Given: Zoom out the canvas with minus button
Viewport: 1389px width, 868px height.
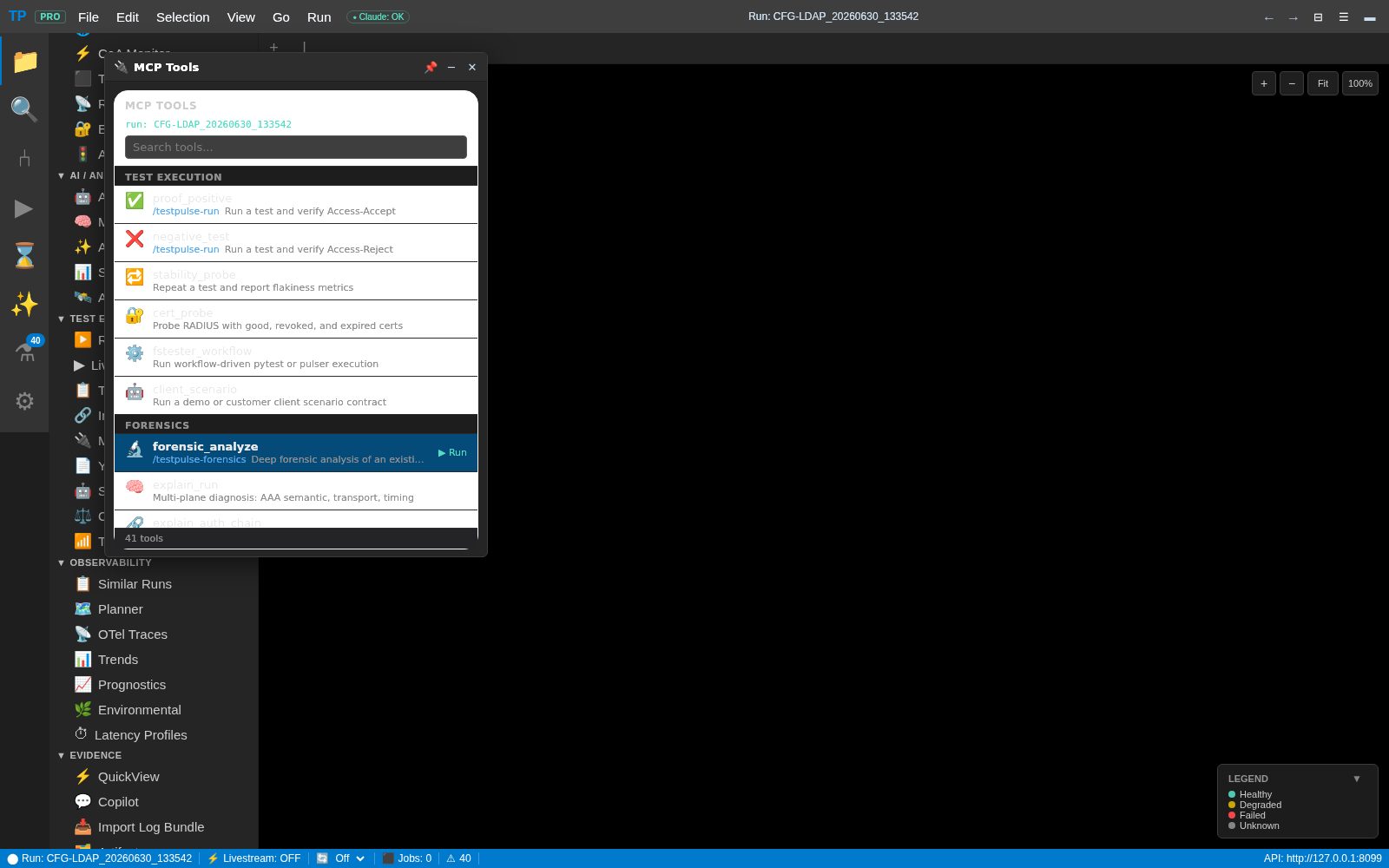Looking at the screenshot, I should click(x=1292, y=83).
